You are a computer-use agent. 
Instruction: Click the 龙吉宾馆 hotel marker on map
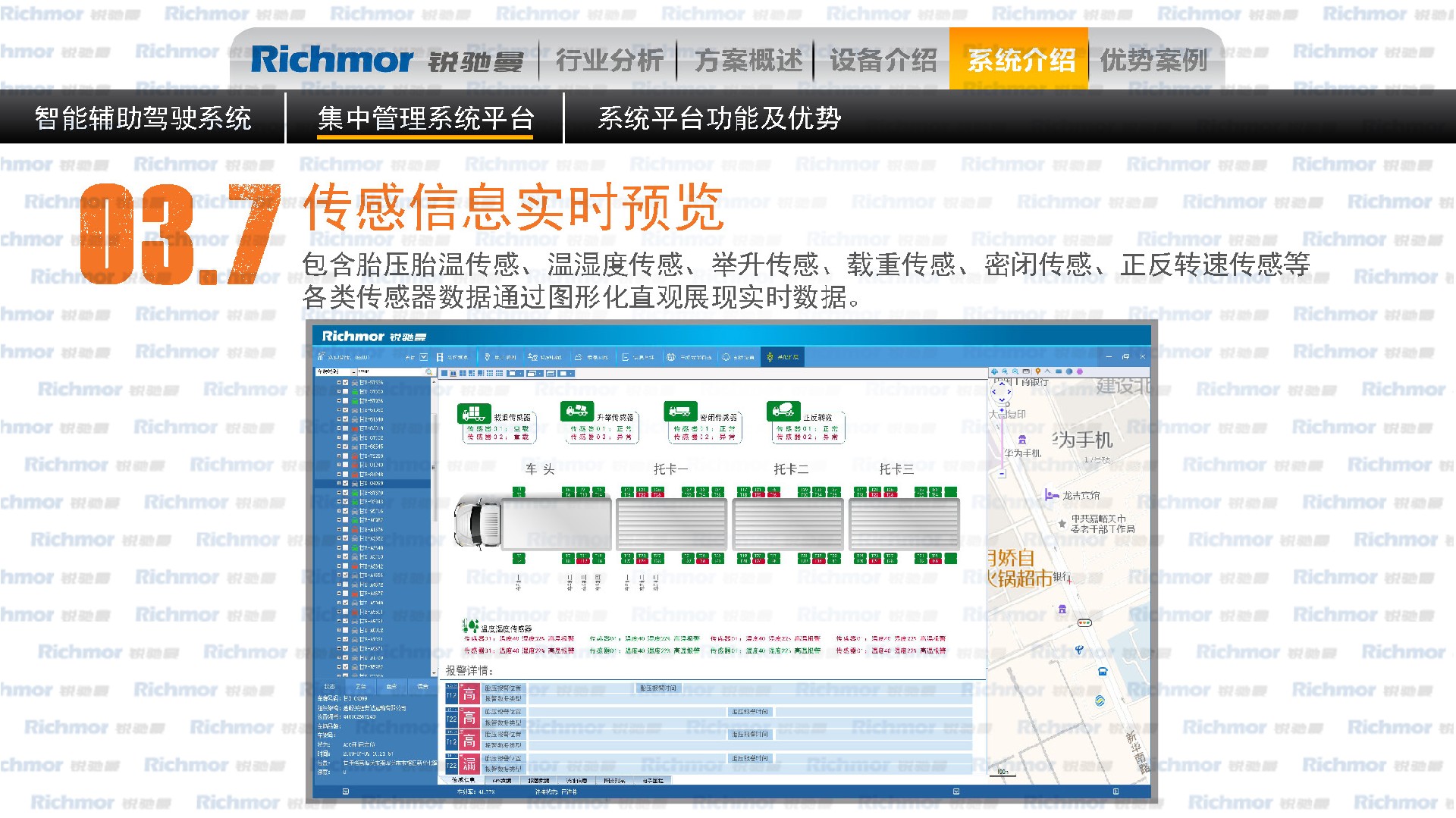pos(1051,495)
